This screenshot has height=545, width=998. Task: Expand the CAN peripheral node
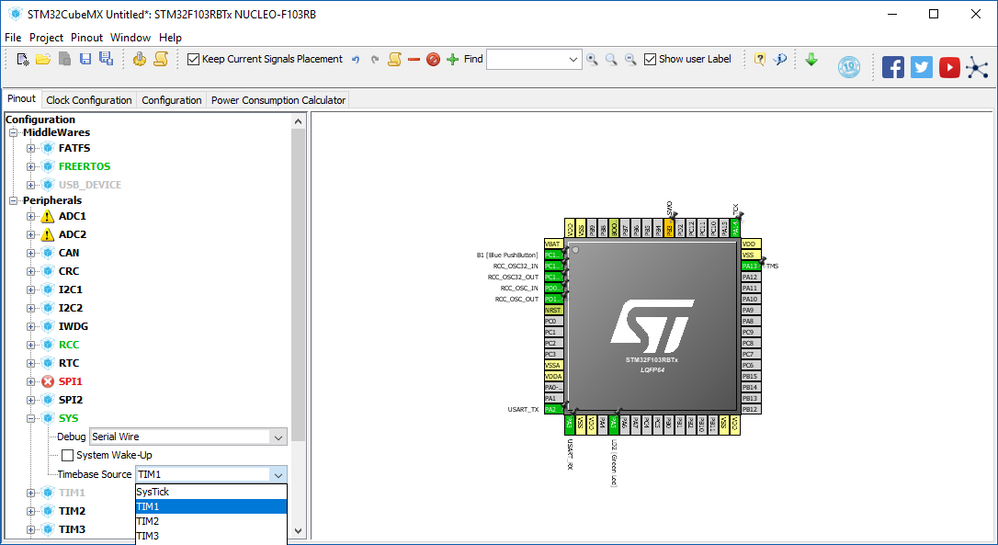(x=31, y=253)
